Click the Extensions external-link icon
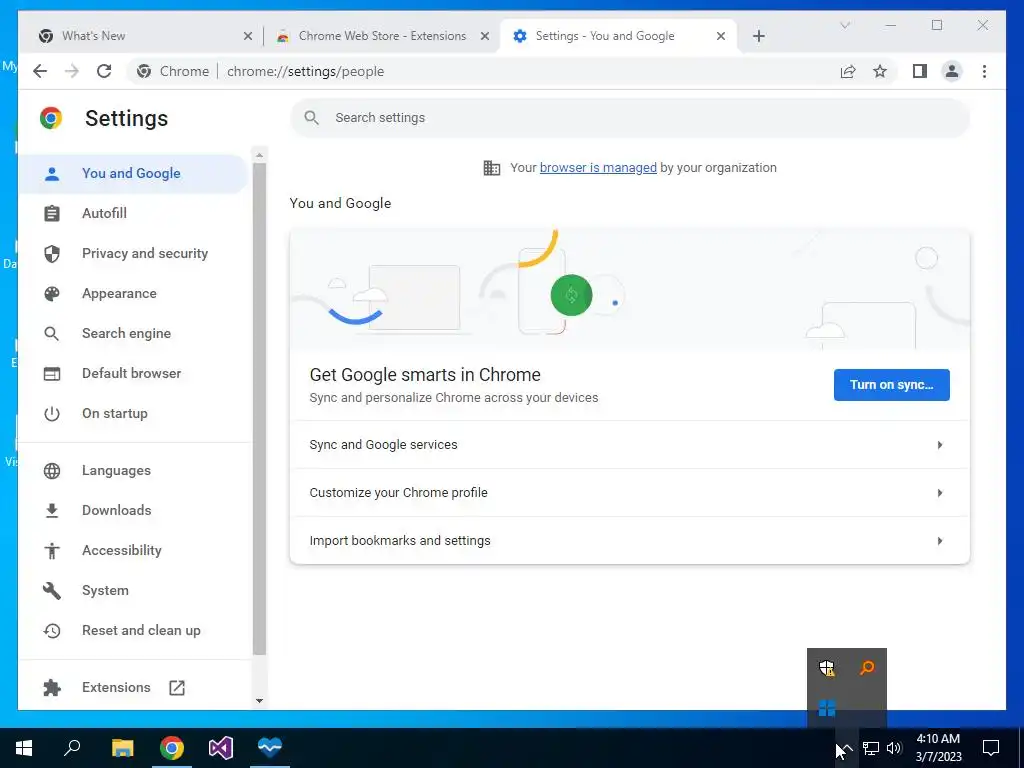The height and width of the screenshot is (768, 1024). tap(177, 687)
